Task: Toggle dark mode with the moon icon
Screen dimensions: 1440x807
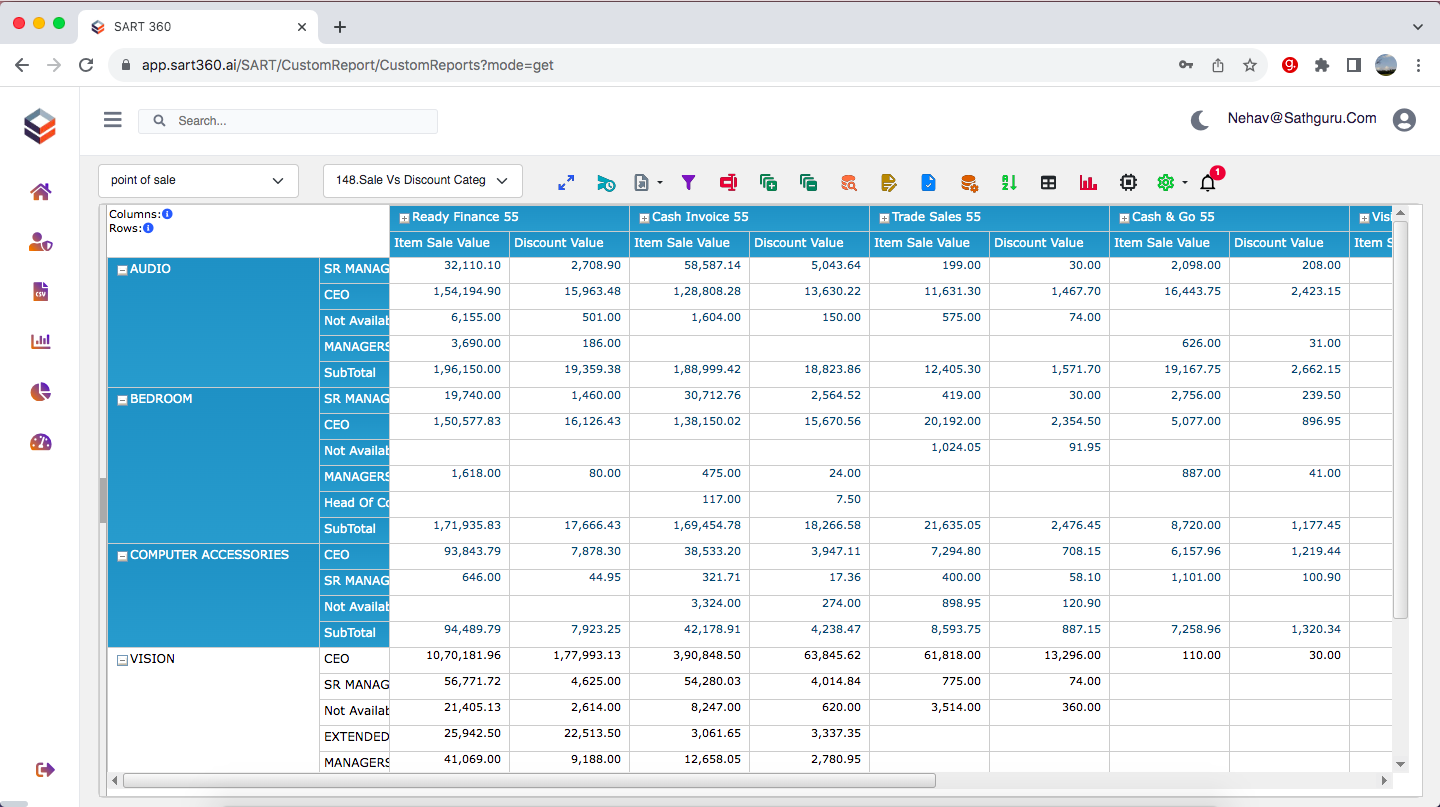Action: [1199, 120]
